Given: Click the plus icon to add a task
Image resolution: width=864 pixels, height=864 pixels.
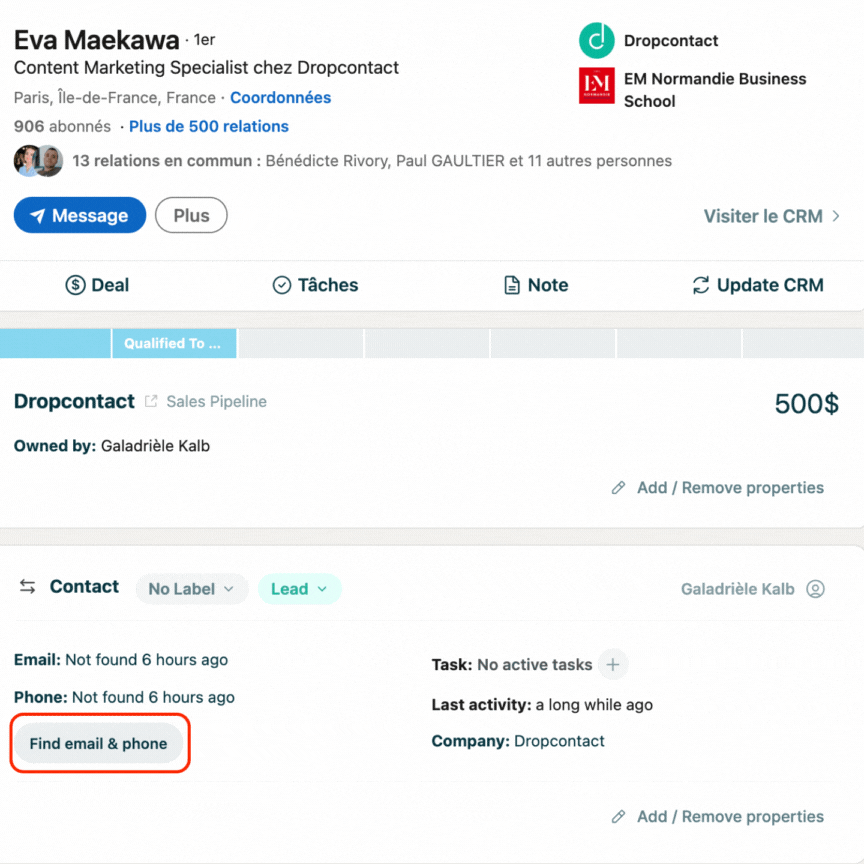Looking at the screenshot, I should (x=613, y=664).
